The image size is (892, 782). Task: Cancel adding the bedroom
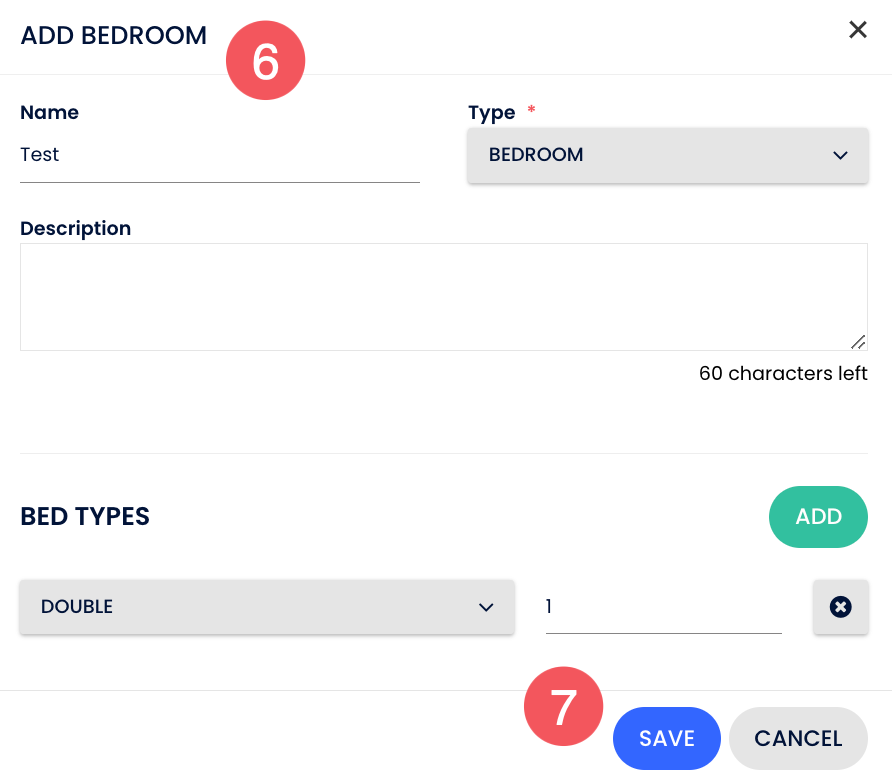pos(798,738)
